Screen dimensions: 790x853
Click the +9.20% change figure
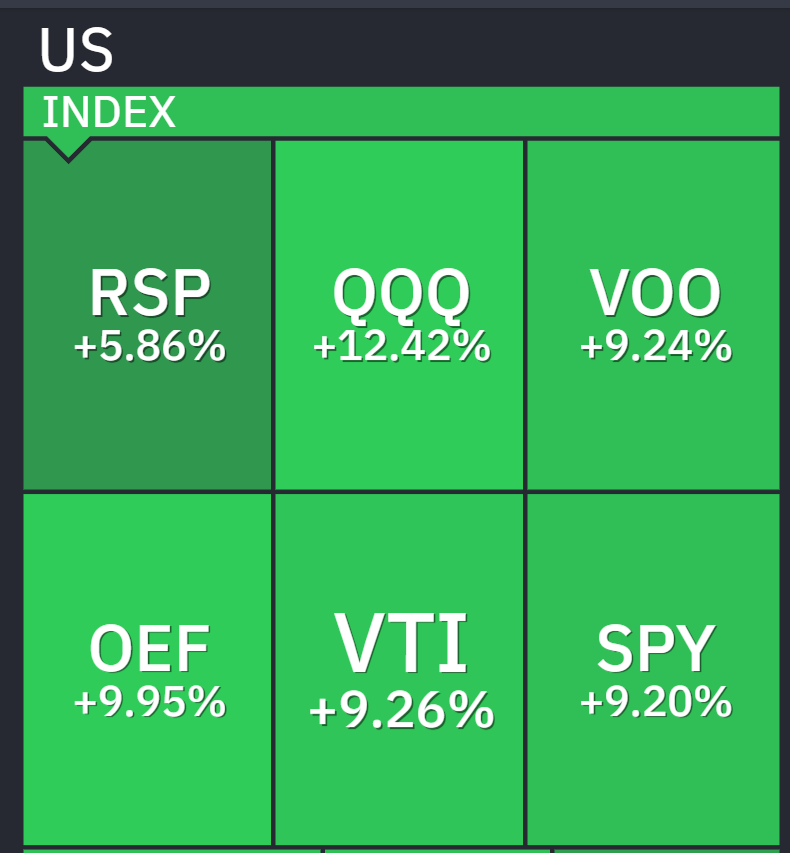tap(655, 701)
